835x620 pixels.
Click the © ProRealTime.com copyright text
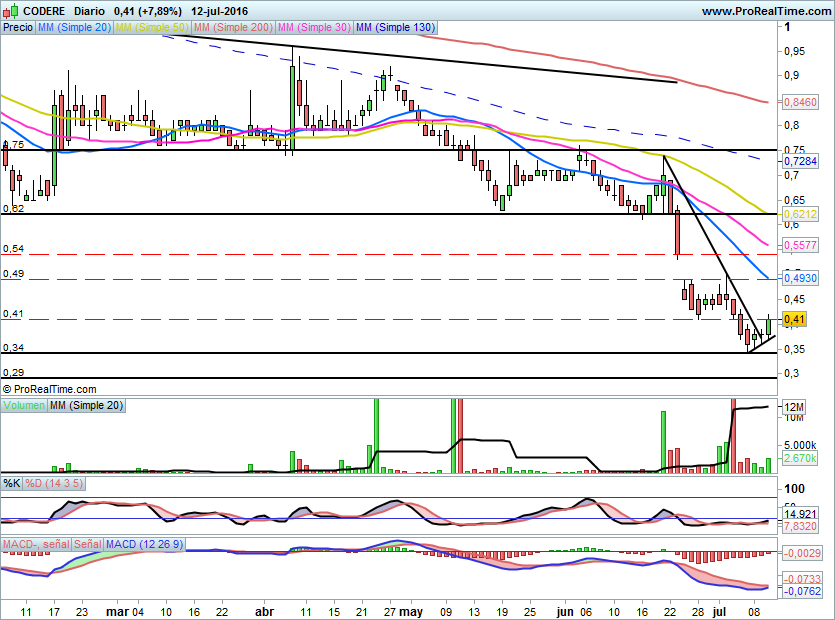50,389
